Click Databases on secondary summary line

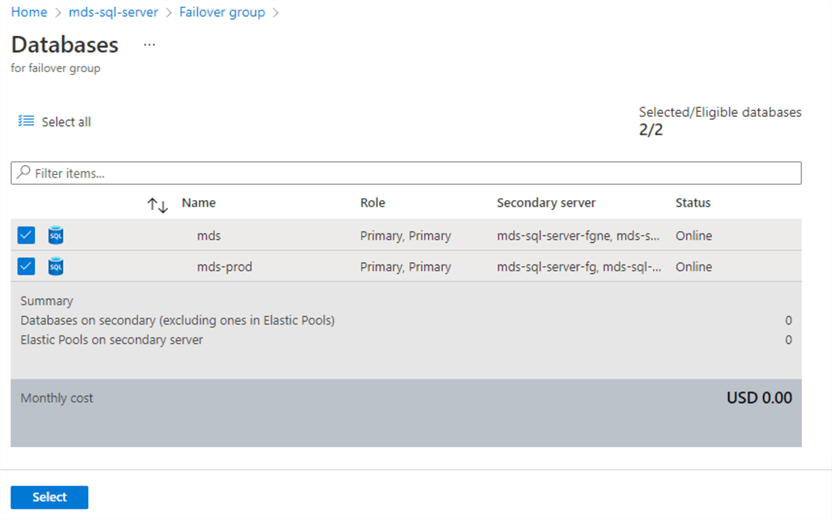(178, 320)
